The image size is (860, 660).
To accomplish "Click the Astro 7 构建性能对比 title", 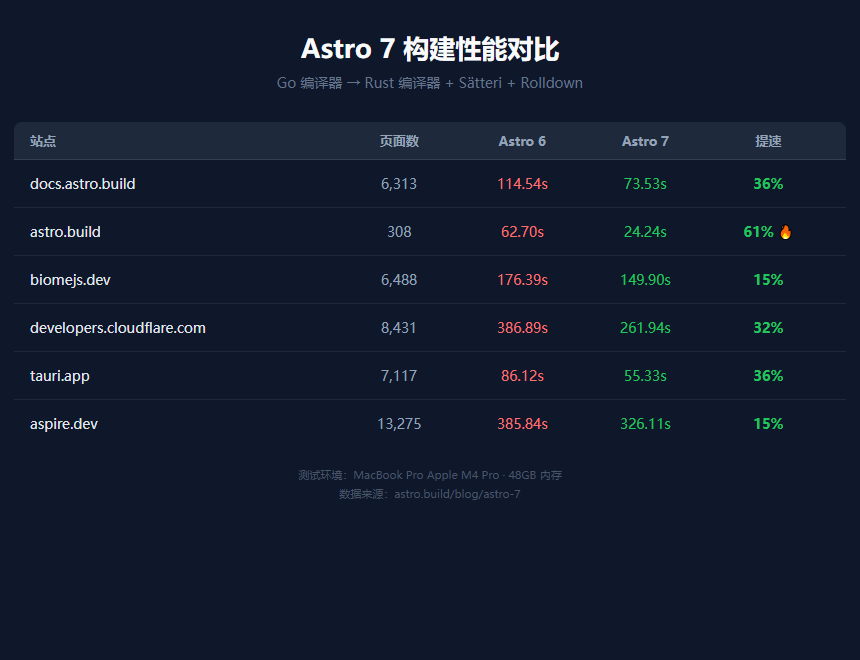I will (430, 49).
